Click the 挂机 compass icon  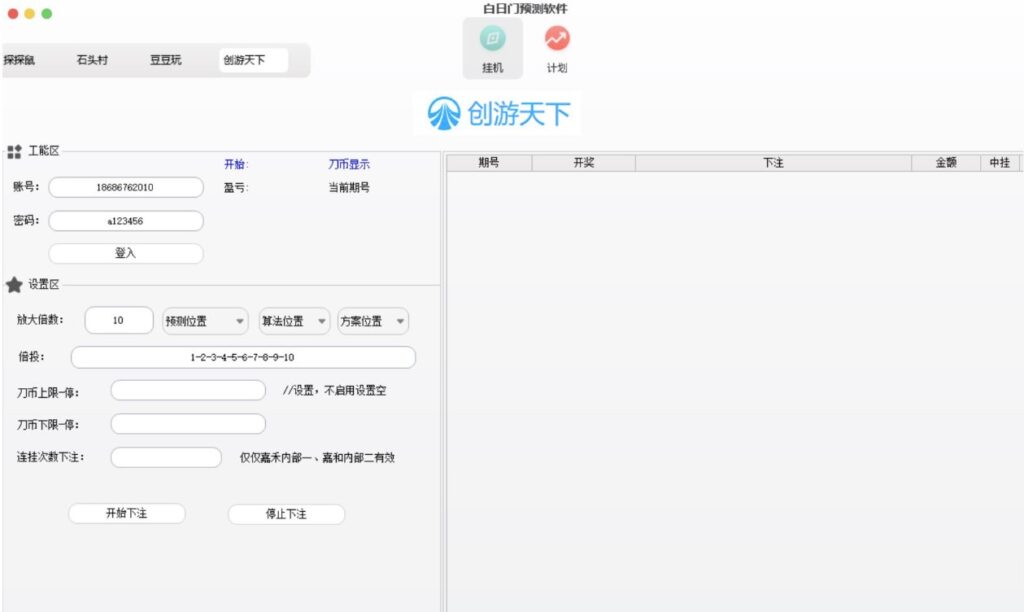pyautogui.click(x=490, y=40)
